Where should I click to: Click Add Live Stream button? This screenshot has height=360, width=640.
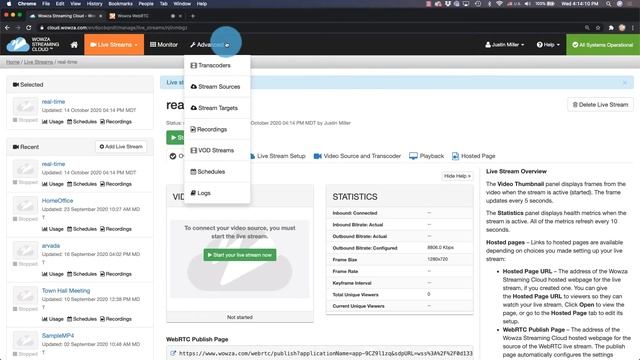point(121,147)
